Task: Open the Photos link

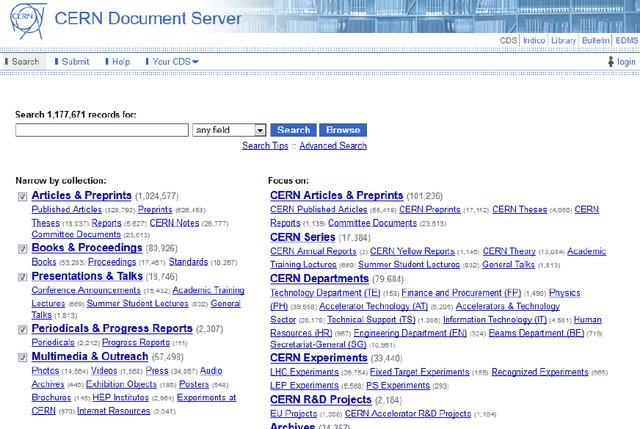Action: (x=45, y=371)
